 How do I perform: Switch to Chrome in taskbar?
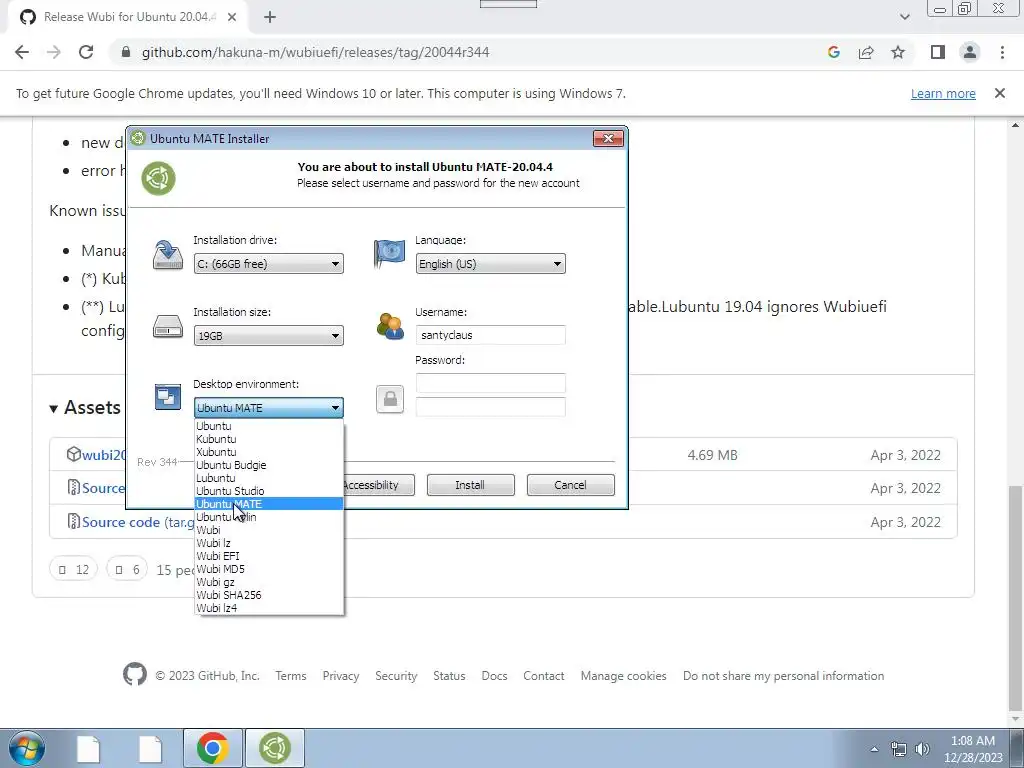tap(212, 748)
